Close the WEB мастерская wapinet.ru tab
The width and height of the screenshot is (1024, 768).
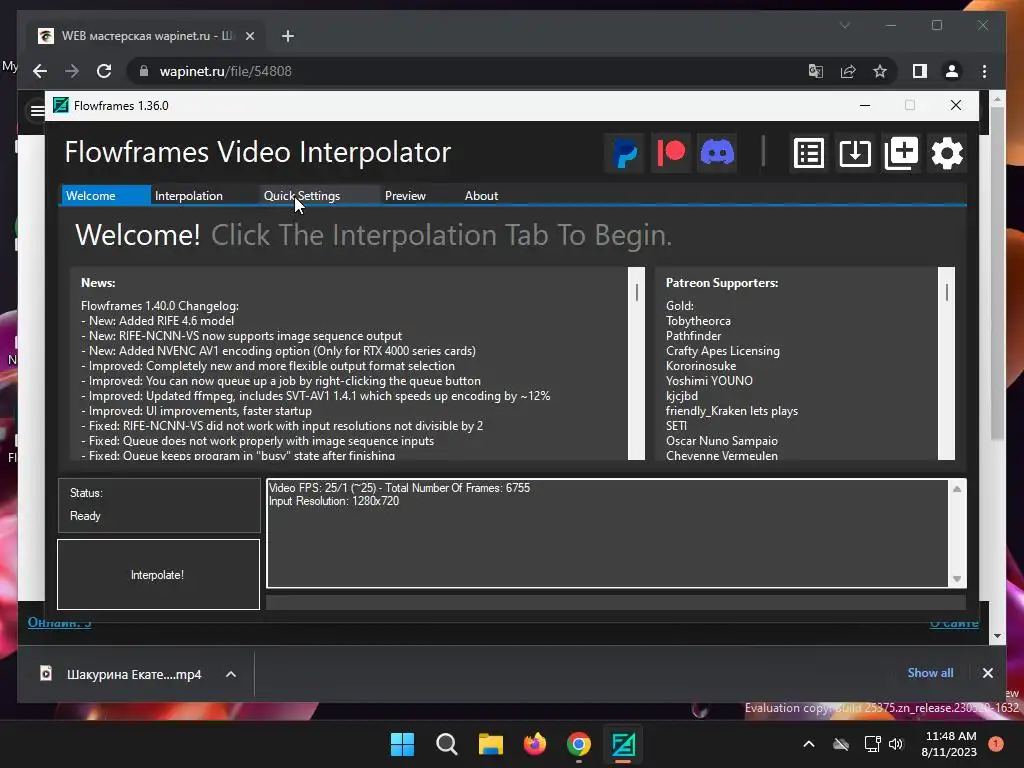pos(249,36)
